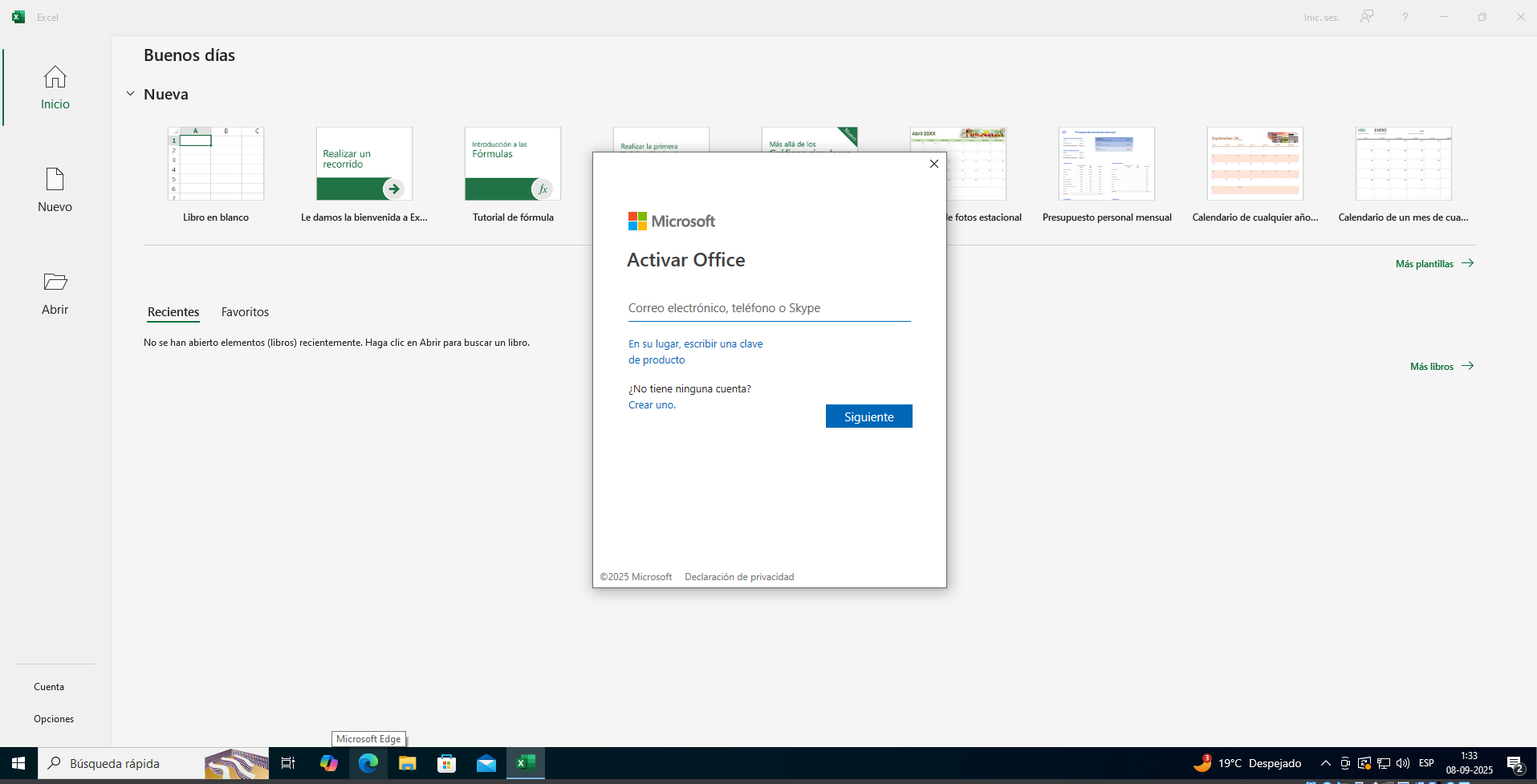Open the volume speaker tray icon
The image size is (1537, 784).
click(x=1403, y=763)
